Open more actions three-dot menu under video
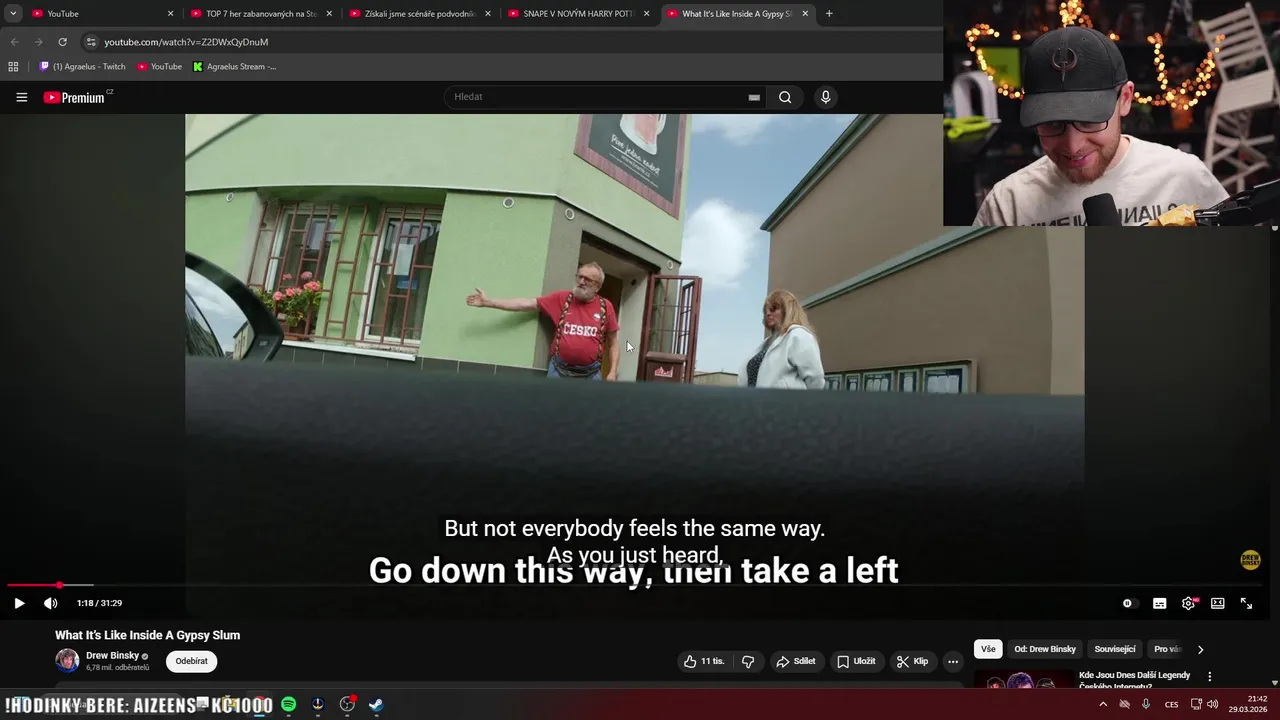This screenshot has height=720, width=1280. 952,661
